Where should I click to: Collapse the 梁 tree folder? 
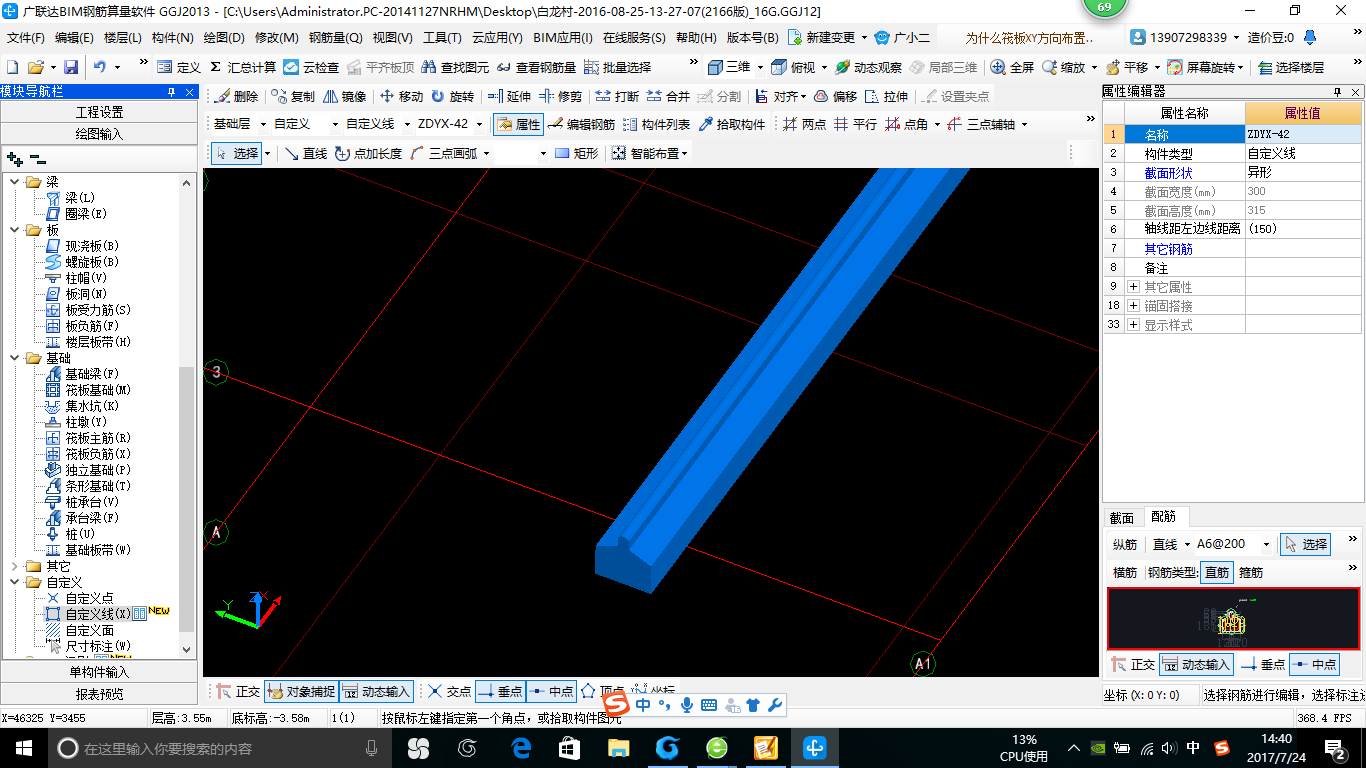click(x=15, y=182)
